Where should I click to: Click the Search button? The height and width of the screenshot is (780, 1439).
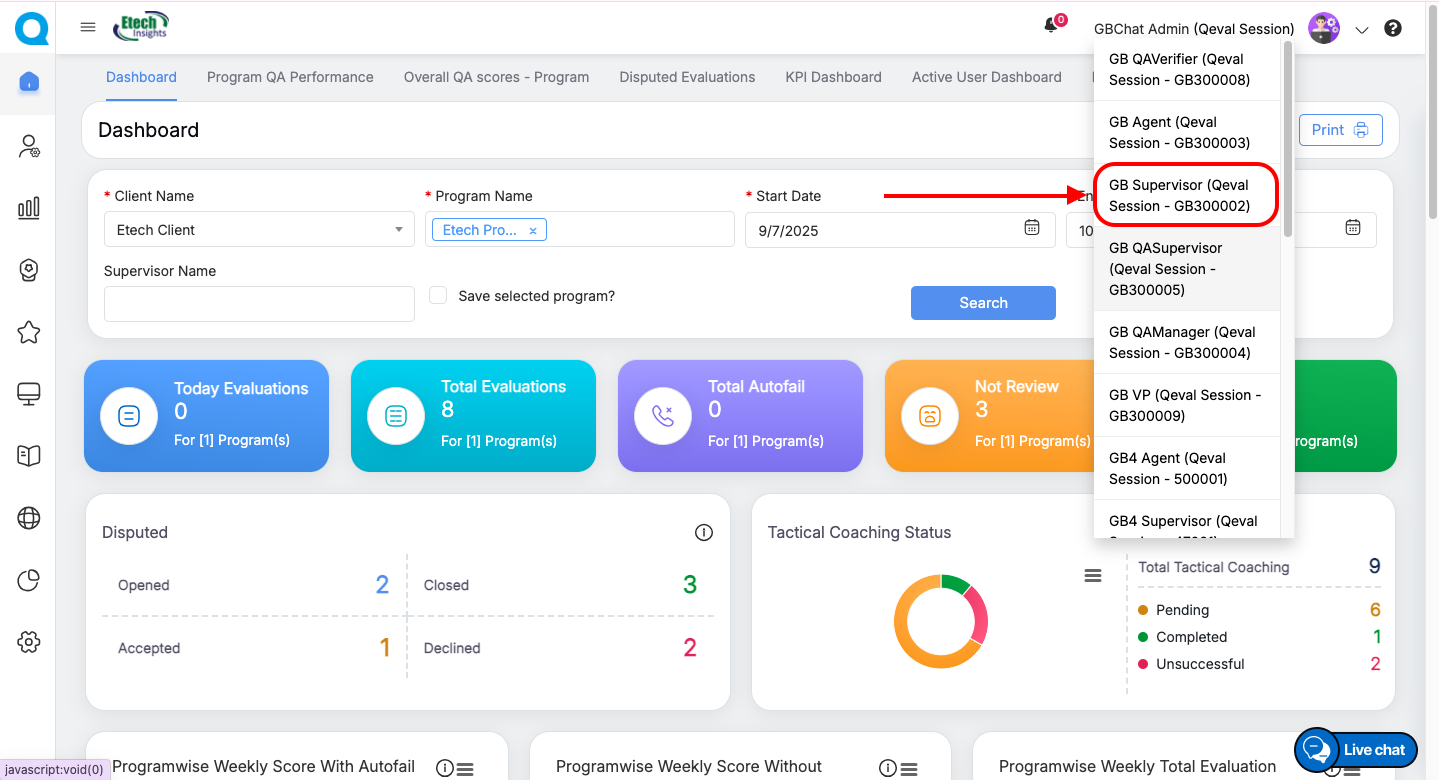tap(983, 303)
